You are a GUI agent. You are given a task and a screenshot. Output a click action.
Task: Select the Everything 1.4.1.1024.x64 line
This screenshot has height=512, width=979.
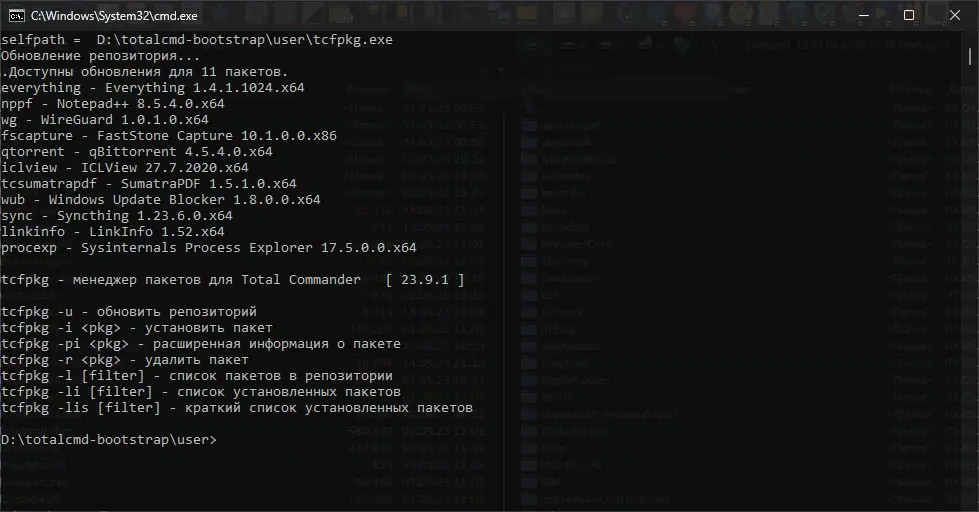click(153, 88)
